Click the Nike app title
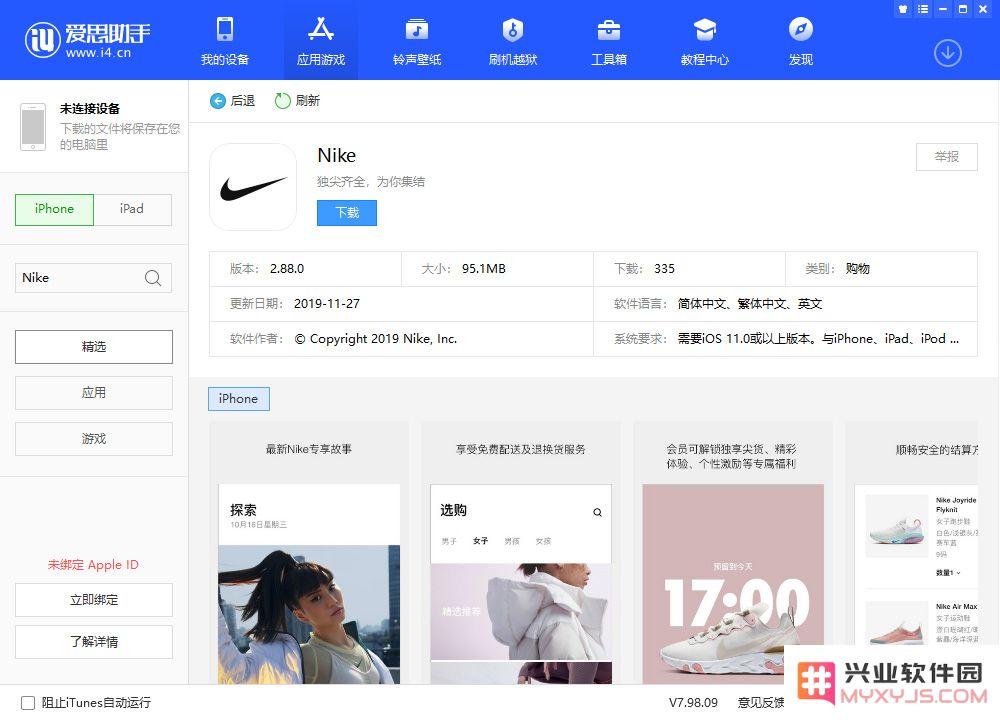 click(337, 156)
